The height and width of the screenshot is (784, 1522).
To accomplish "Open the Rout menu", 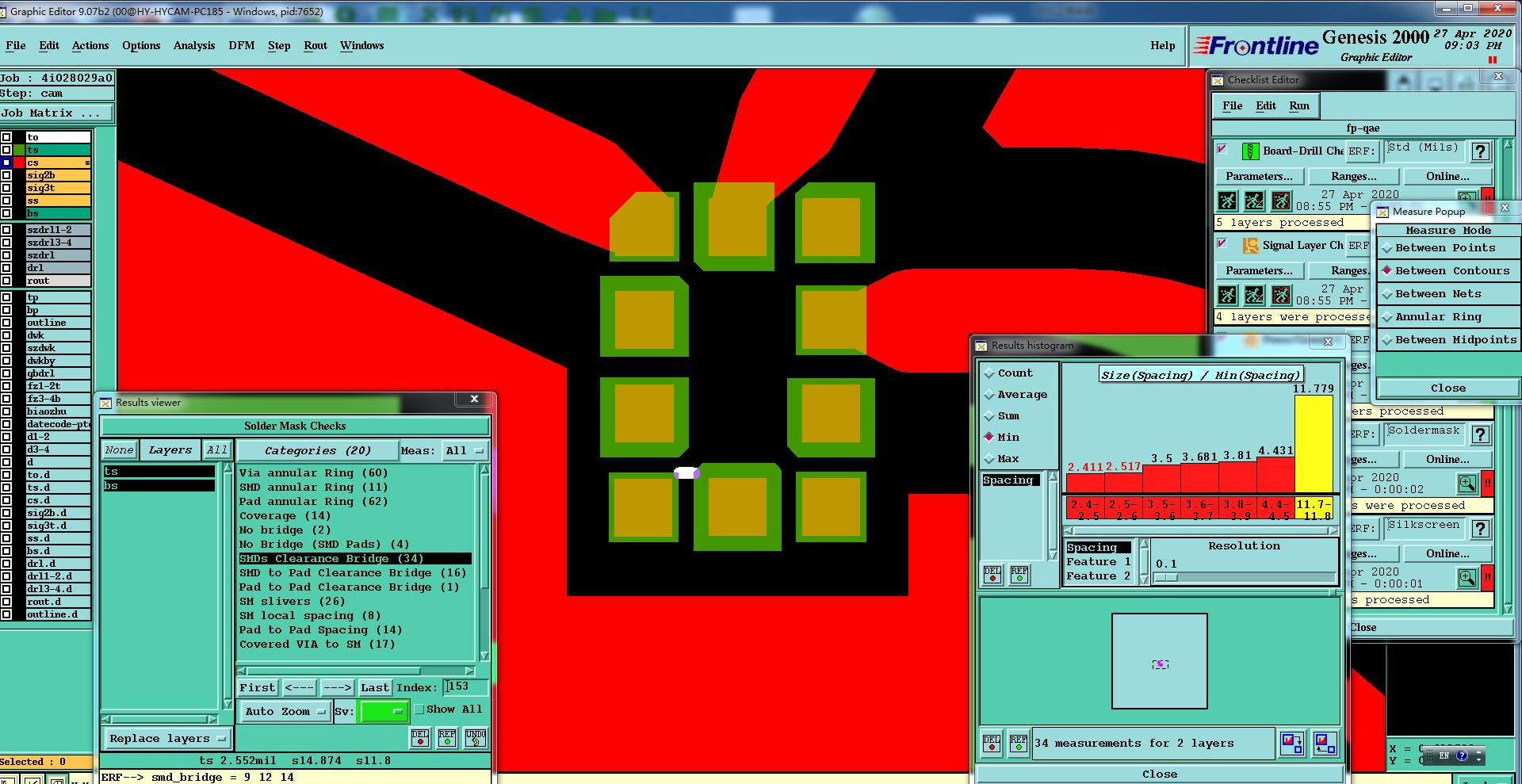I will pos(315,45).
